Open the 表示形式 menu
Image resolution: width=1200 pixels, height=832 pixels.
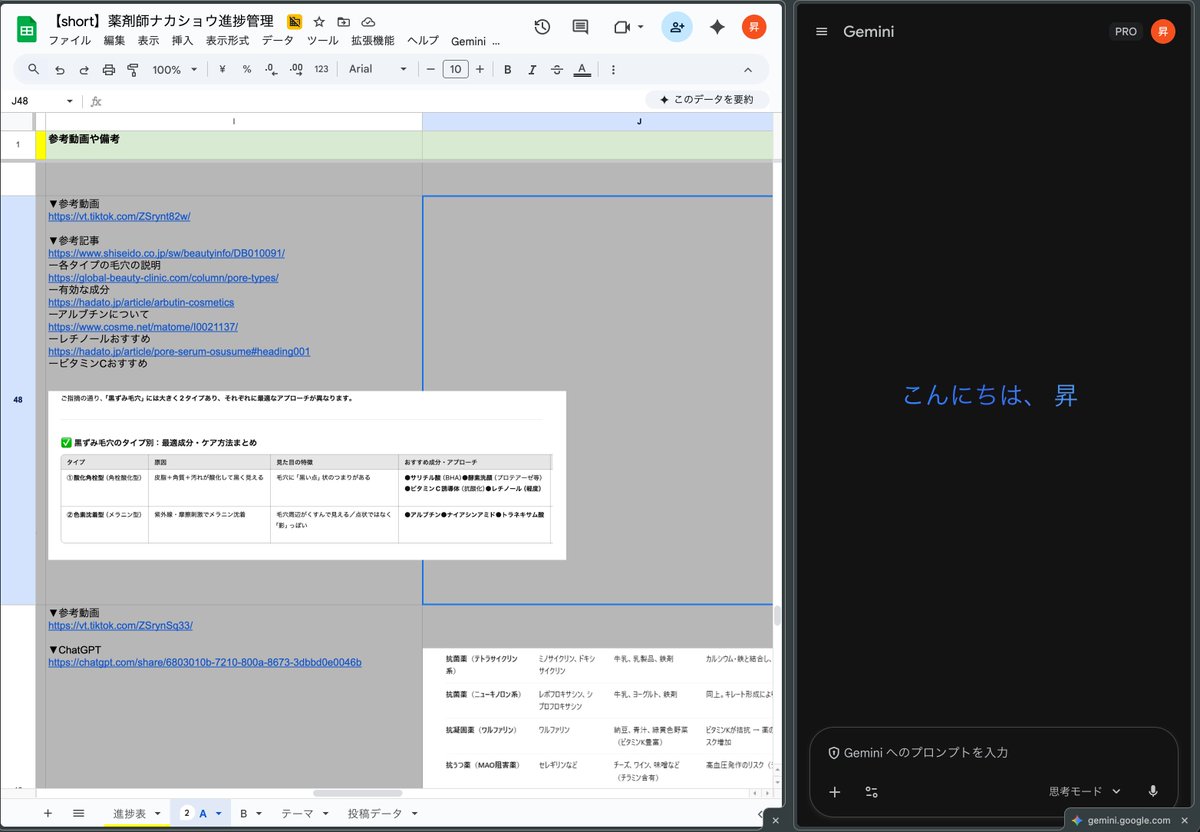(227, 41)
